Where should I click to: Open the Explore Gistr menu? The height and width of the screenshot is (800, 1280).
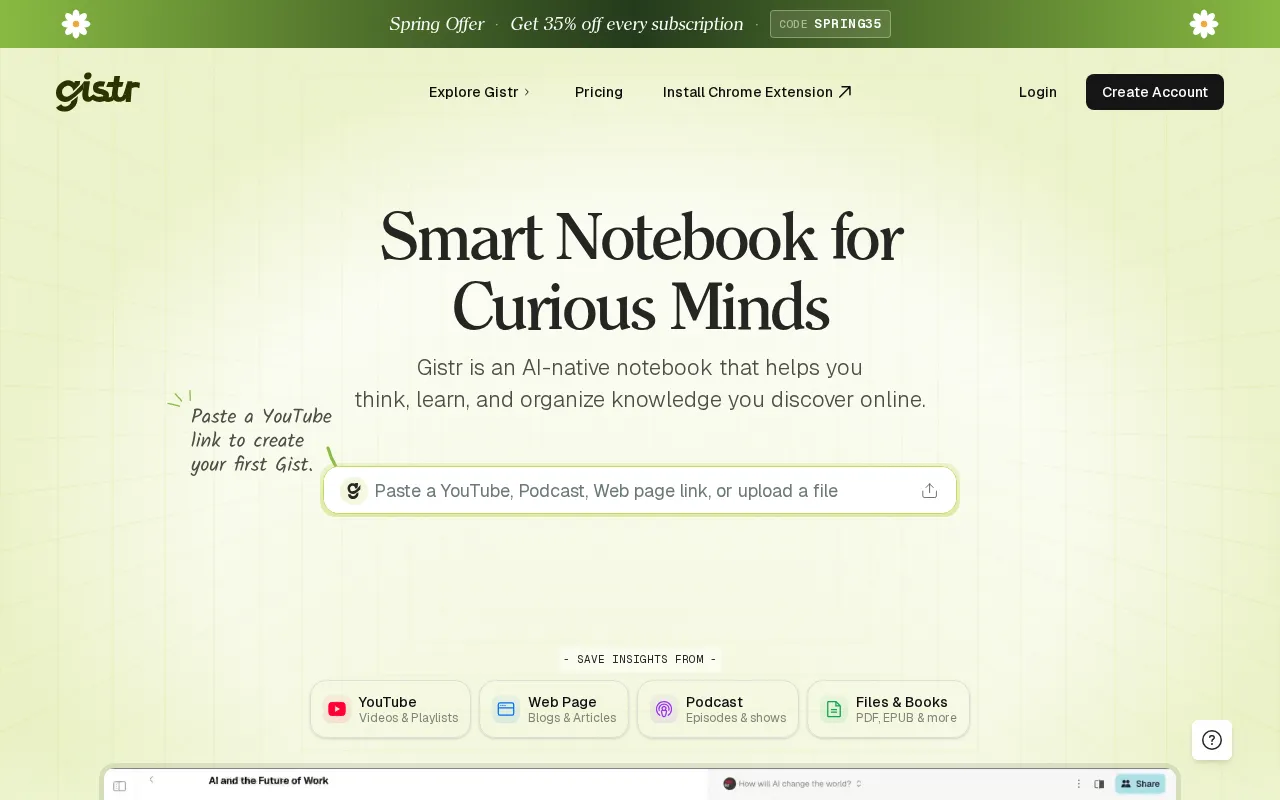(x=480, y=92)
